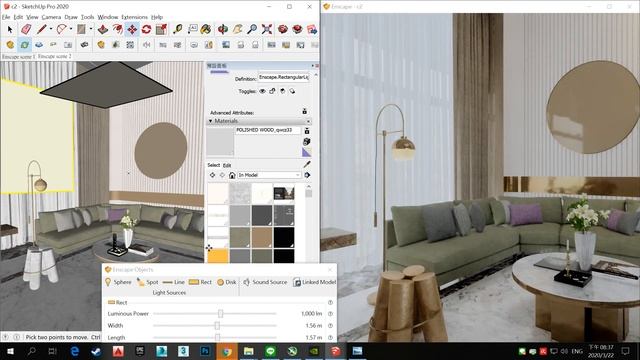Open Enscape Objects toolbar icon
The width and height of the screenshot is (640, 360).
(x=101, y=45)
